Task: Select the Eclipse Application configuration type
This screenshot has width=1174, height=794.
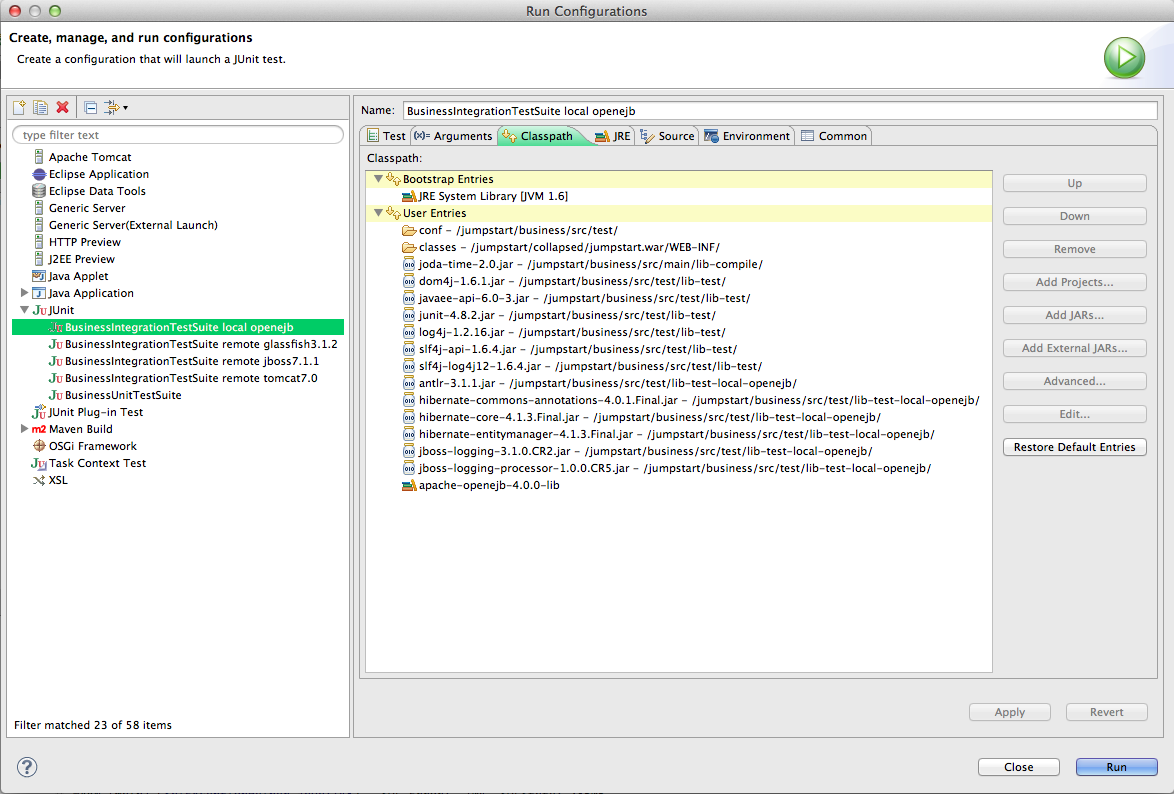Action: pyautogui.click(x=90, y=174)
